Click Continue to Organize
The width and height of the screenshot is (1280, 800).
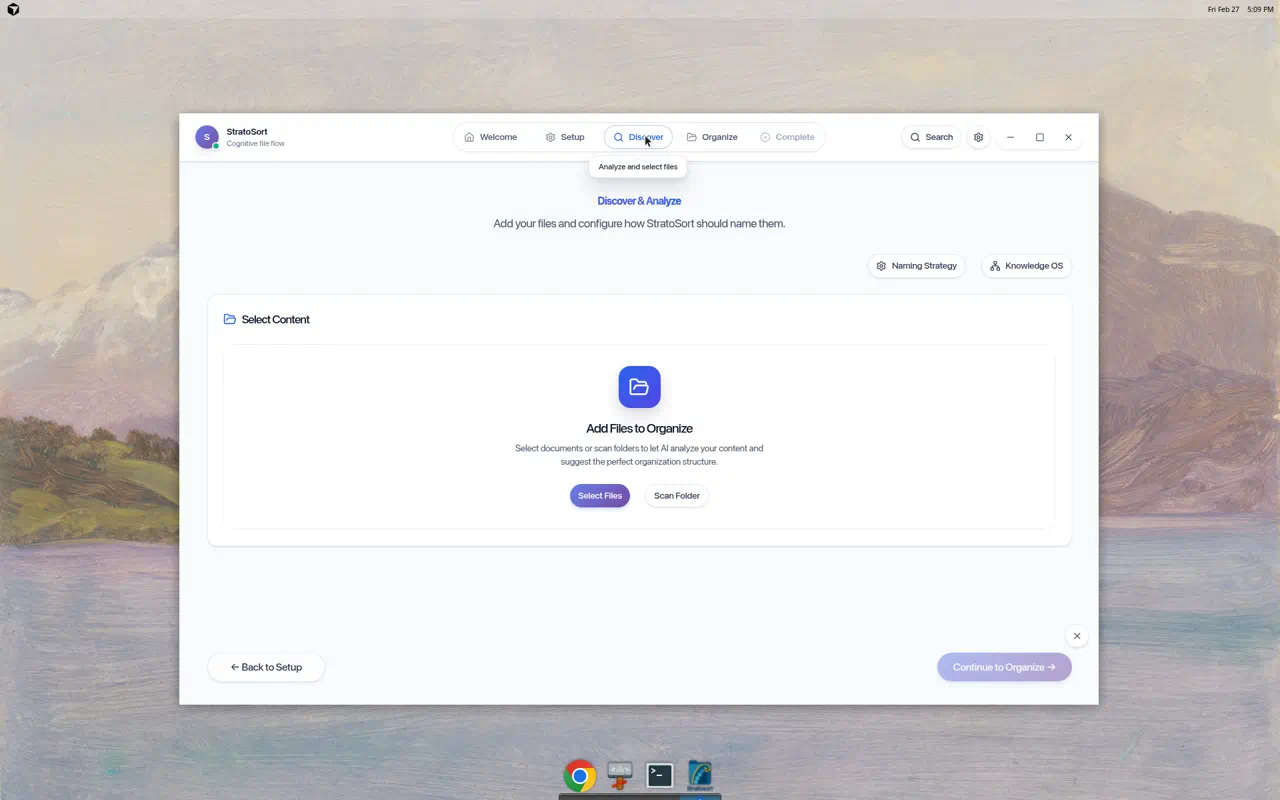point(1004,667)
